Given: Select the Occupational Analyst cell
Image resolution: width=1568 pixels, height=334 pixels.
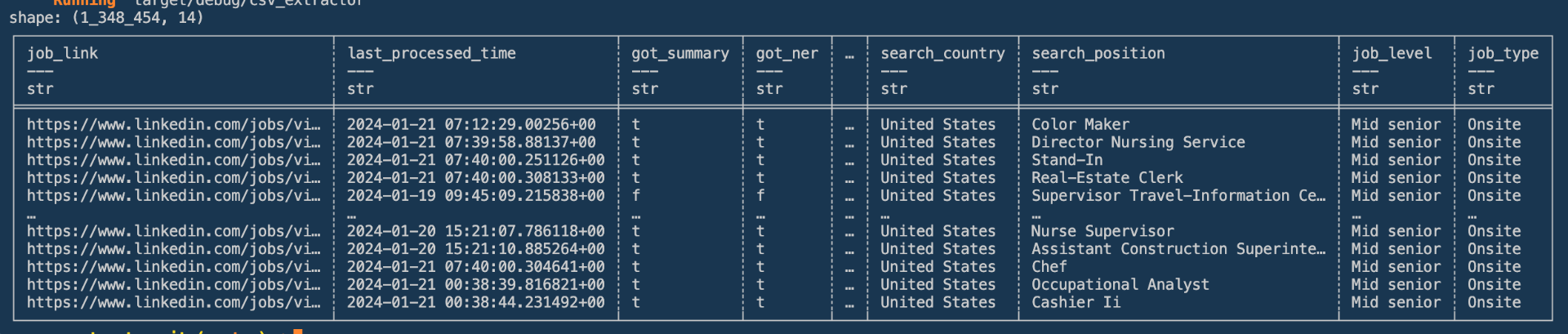Looking at the screenshot, I should [x=1120, y=284].
